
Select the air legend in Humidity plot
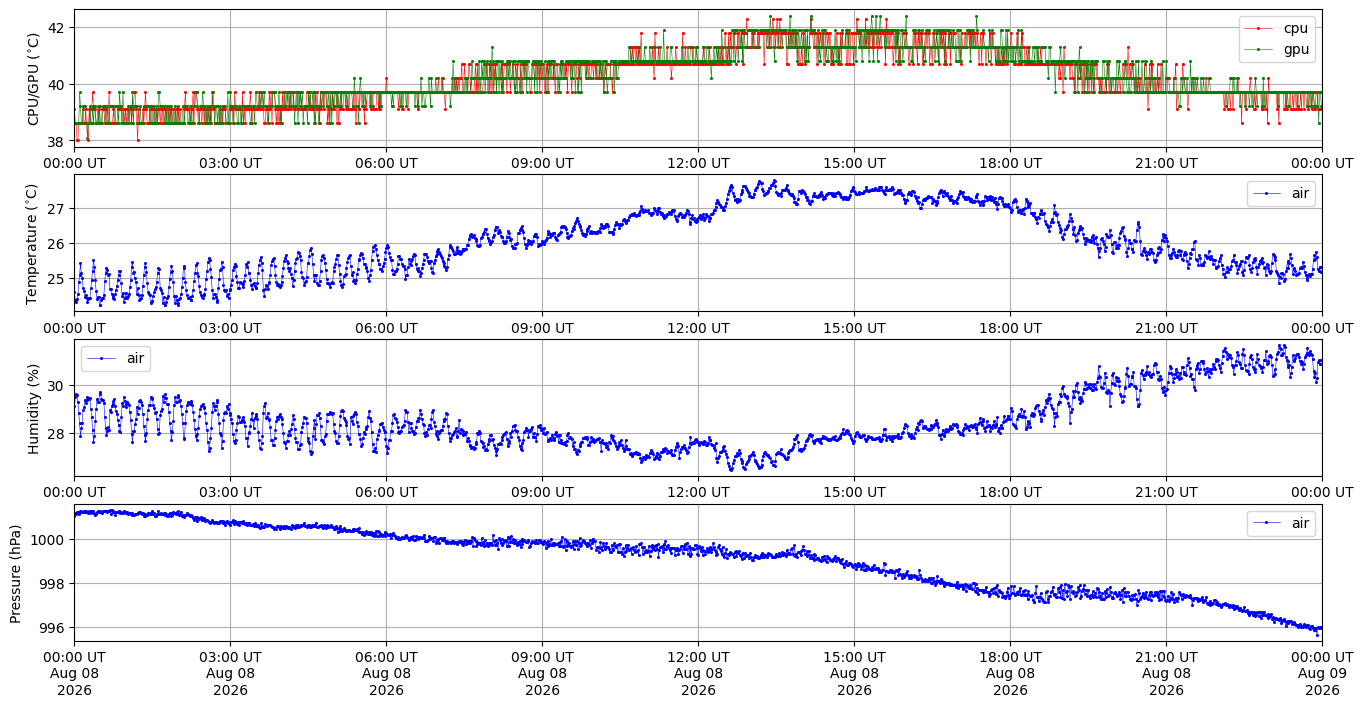click(x=115, y=358)
